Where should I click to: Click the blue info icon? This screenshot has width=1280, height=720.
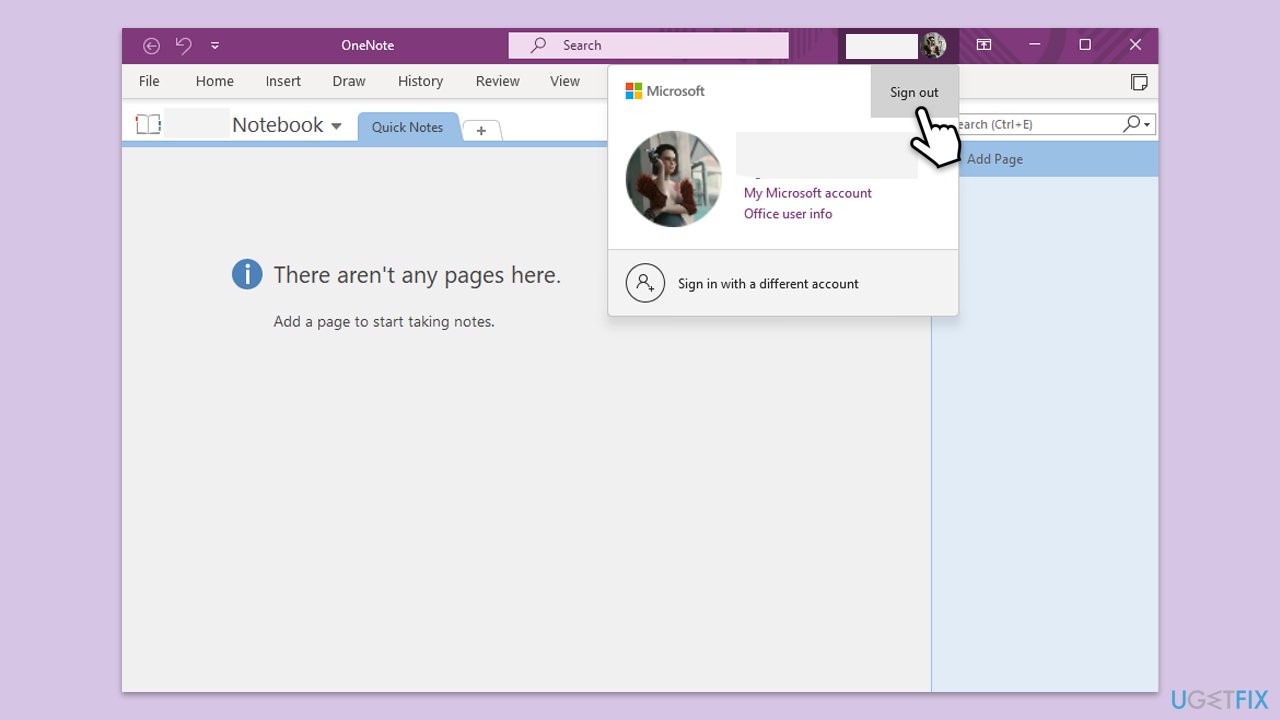(x=247, y=274)
